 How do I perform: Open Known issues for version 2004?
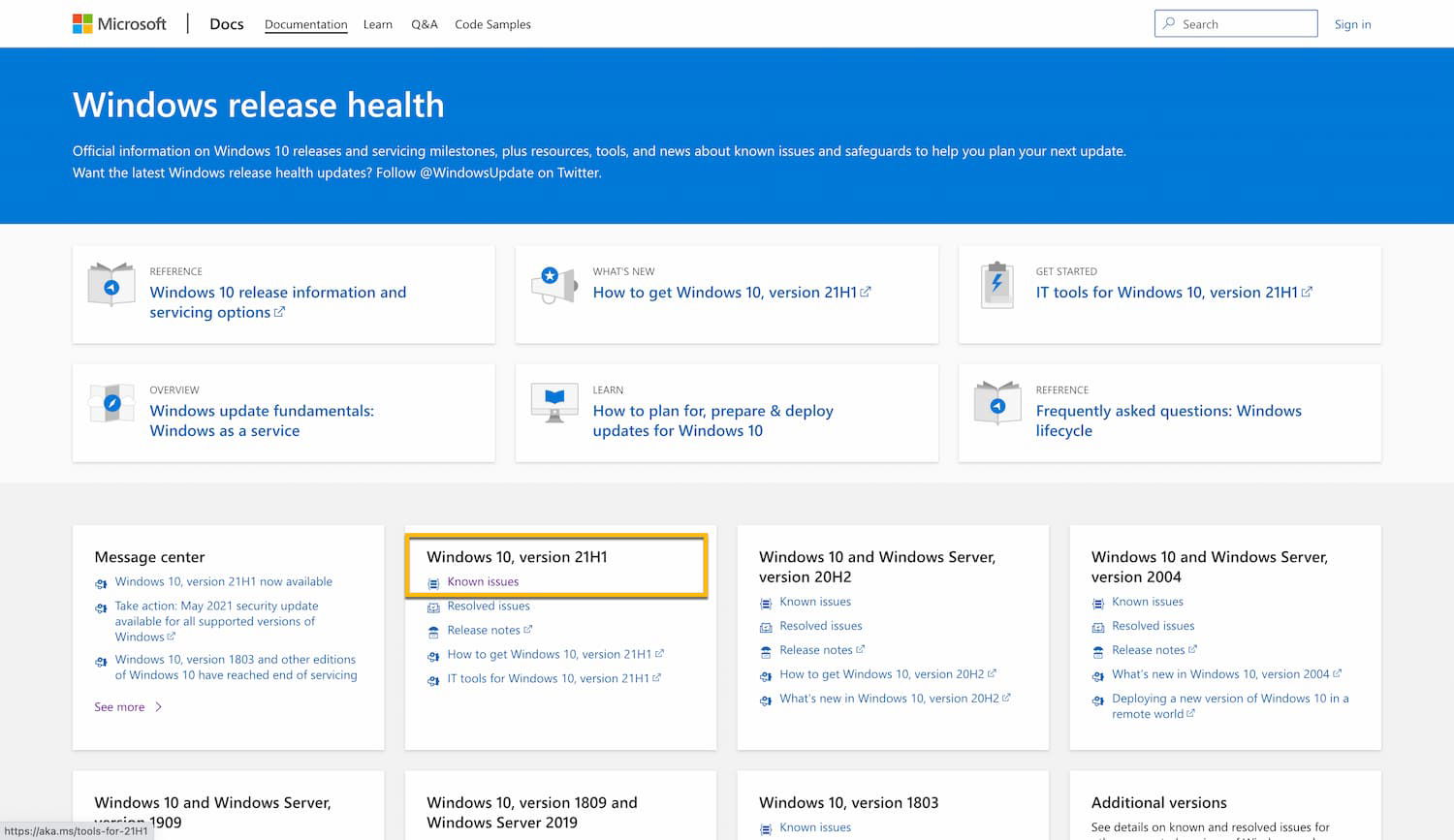click(x=1148, y=602)
